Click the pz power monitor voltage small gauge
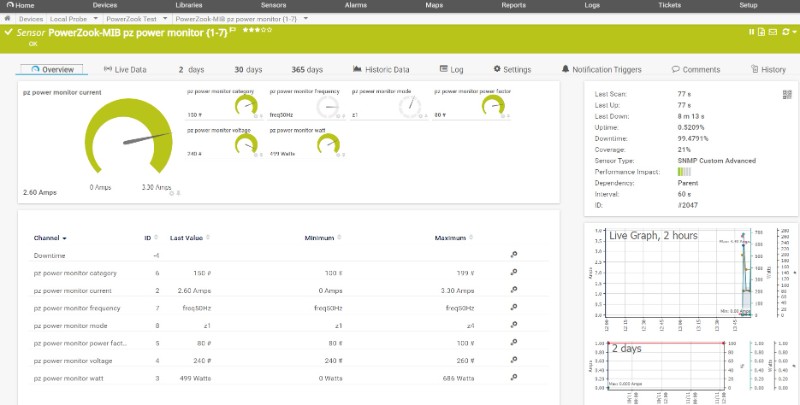The width and height of the screenshot is (800, 405). [246, 144]
